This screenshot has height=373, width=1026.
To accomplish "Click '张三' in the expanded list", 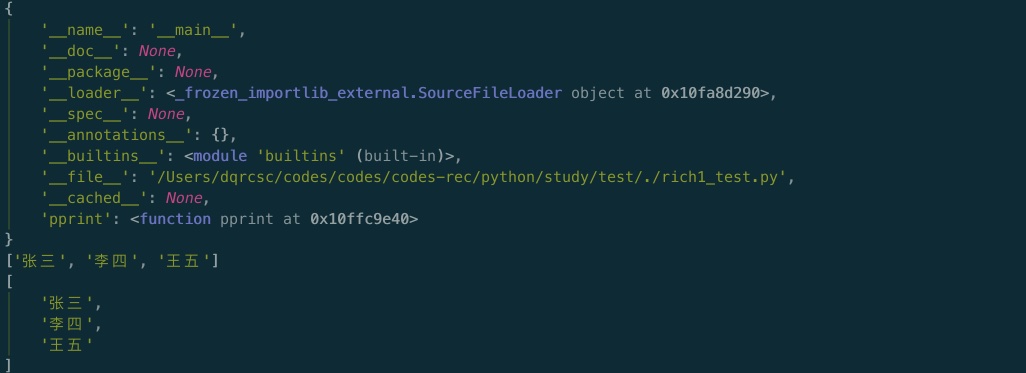I will click(67, 303).
